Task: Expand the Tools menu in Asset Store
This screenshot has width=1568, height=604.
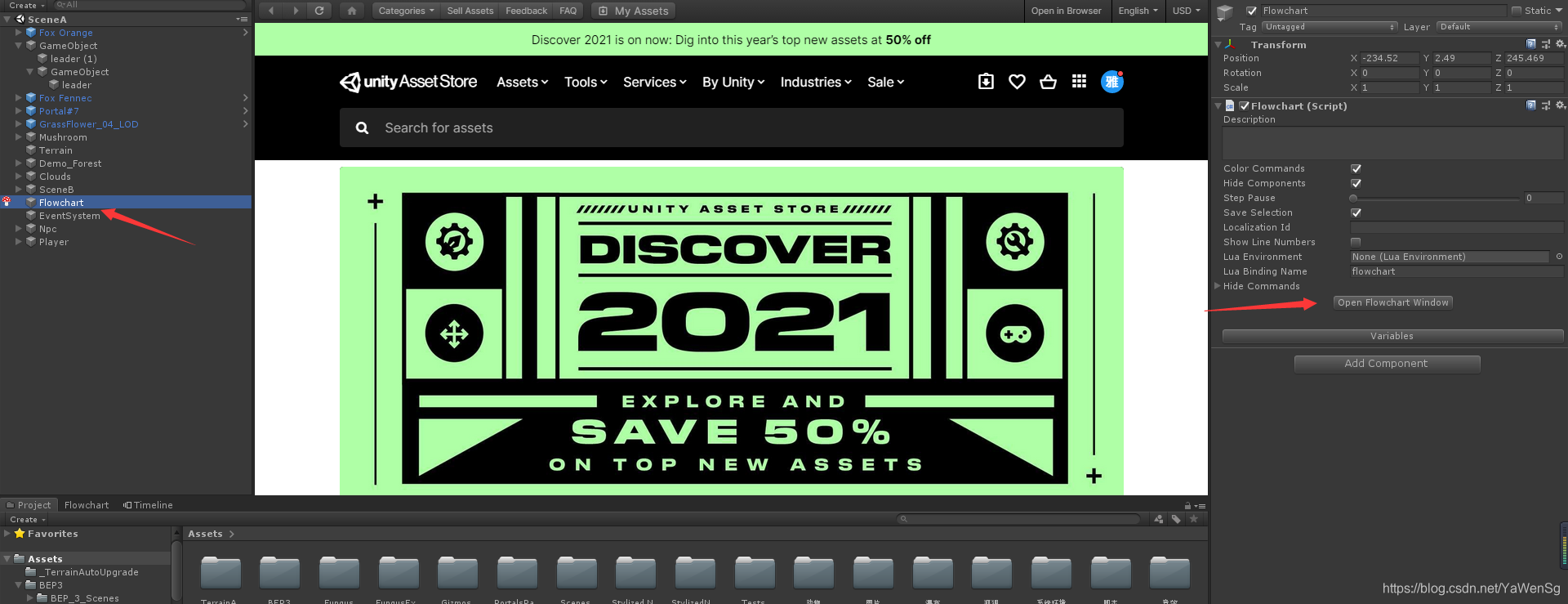Action: click(586, 82)
